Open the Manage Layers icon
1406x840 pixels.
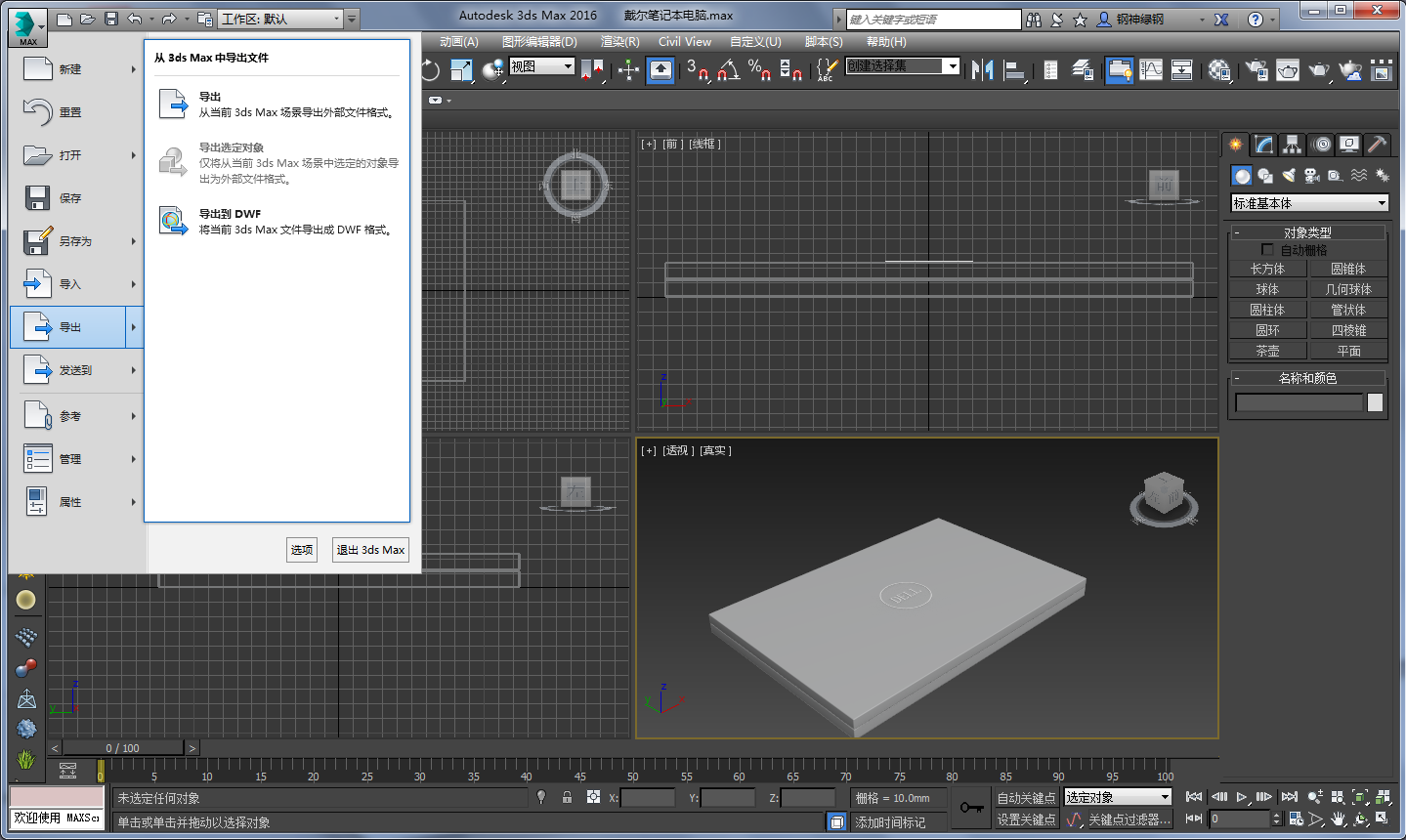(x=1083, y=69)
